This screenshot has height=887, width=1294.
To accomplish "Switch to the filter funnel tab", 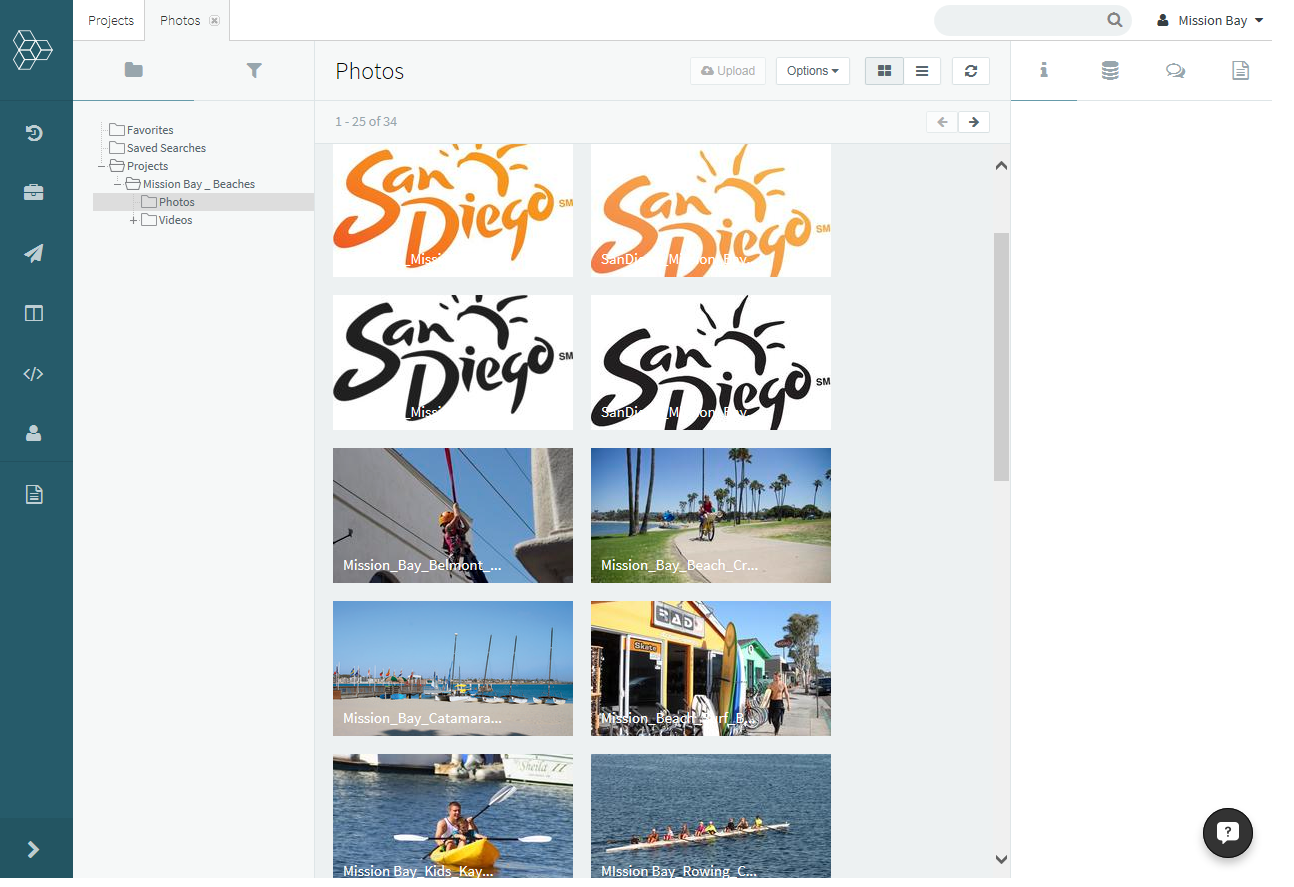I will coord(254,70).
